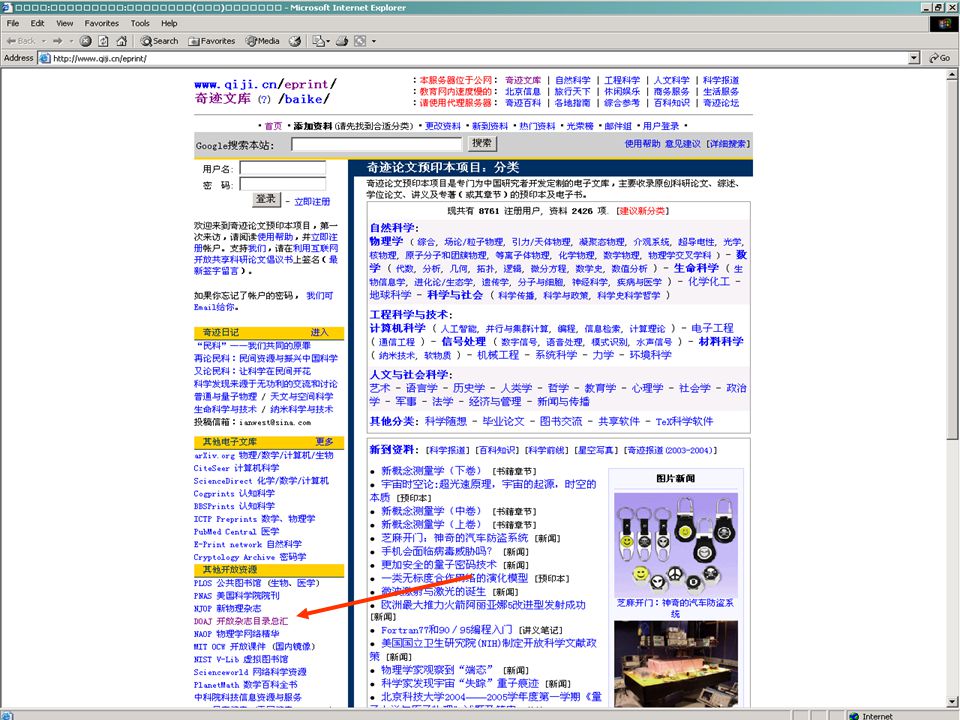Click the vertical scrollbar thumb
Image resolution: width=960 pixels, height=720 pixels.
point(952,260)
